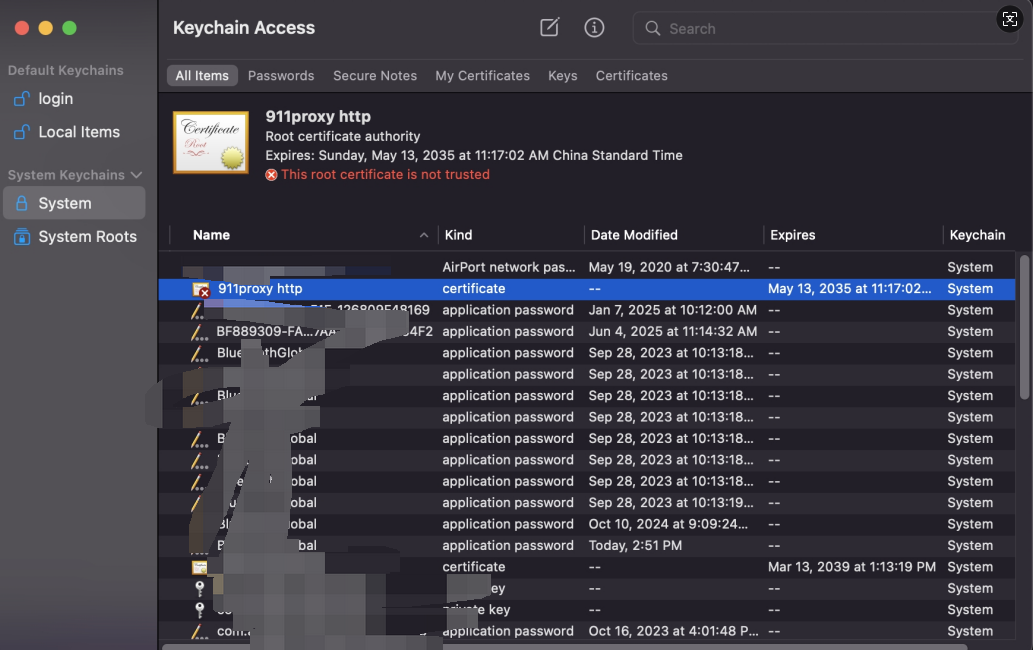Open the Secure Notes tab
The image size is (1033, 650).
[x=375, y=76]
